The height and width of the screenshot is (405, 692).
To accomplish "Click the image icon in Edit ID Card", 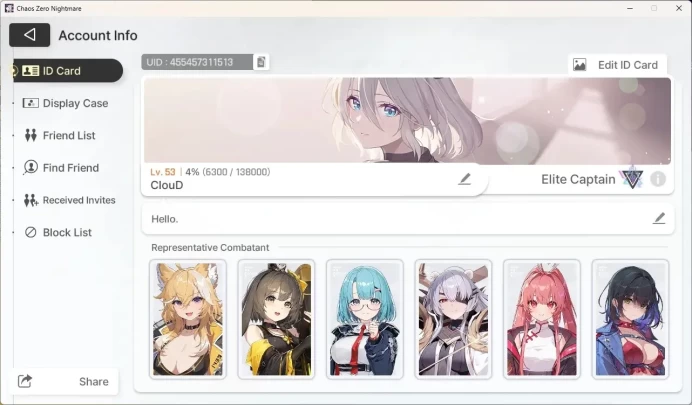I will [x=579, y=65].
